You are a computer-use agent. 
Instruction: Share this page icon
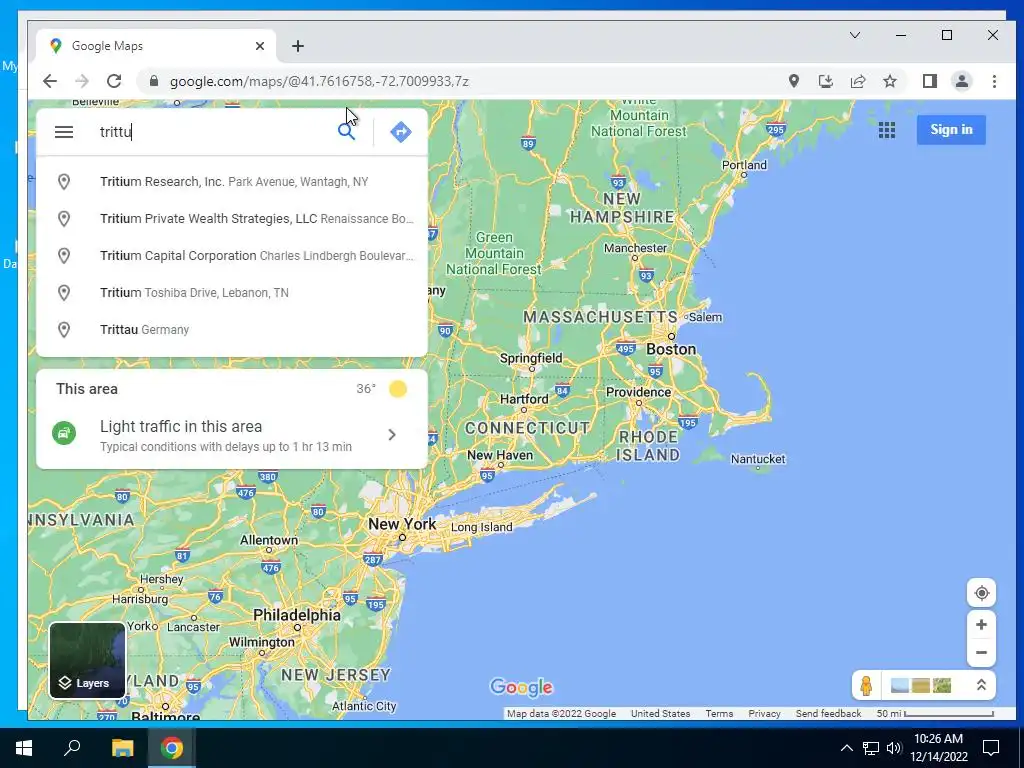(x=857, y=81)
